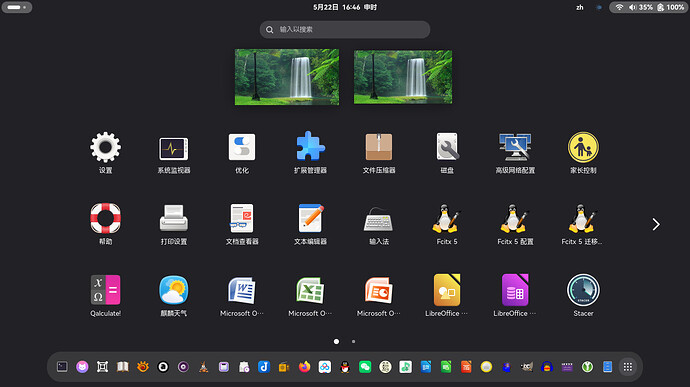Launch Firefox from the dock
This screenshot has height=387, width=690.
click(305, 366)
